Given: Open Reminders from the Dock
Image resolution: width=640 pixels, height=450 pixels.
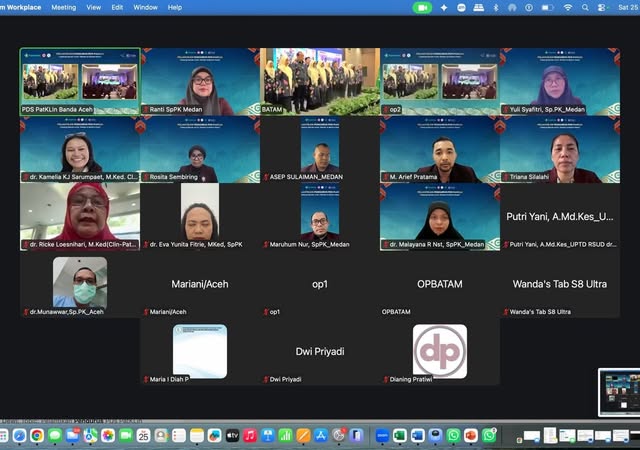Looking at the screenshot, I should click(179, 436).
